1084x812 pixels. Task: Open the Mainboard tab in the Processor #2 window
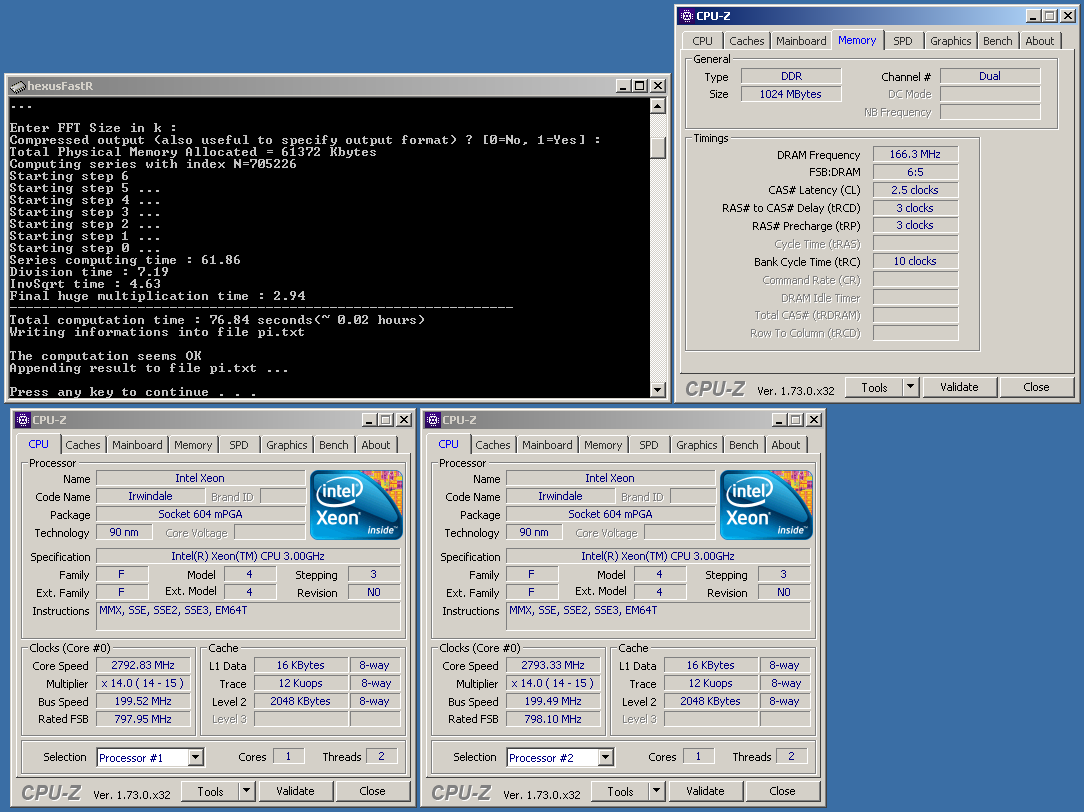click(547, 445)
